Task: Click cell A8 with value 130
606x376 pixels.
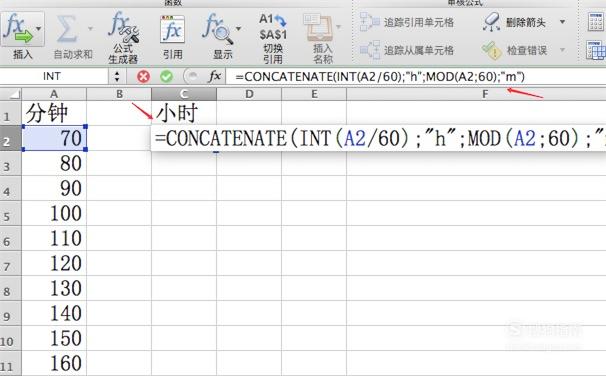Action: 54,288
